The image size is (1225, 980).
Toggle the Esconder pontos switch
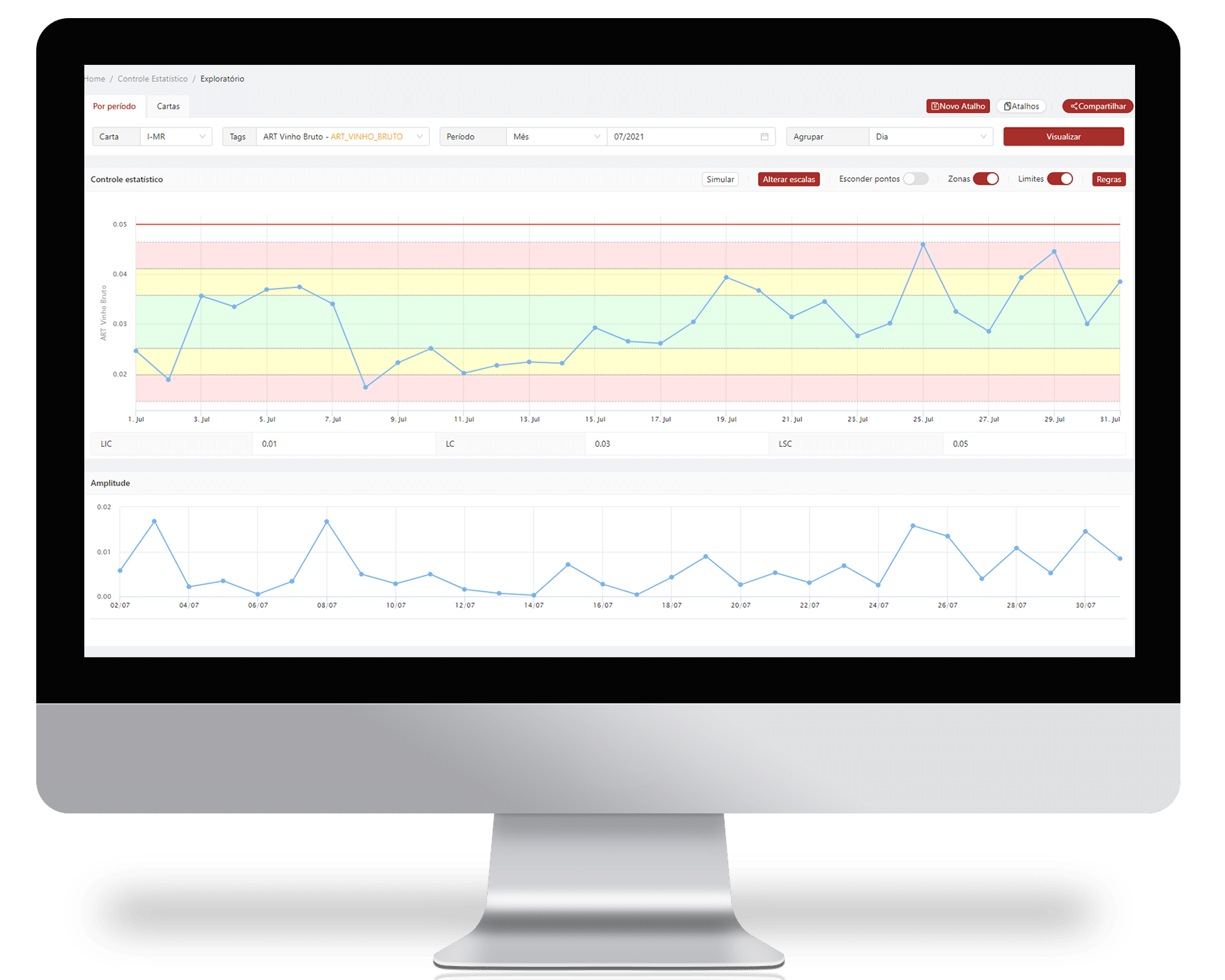[916, 179]
